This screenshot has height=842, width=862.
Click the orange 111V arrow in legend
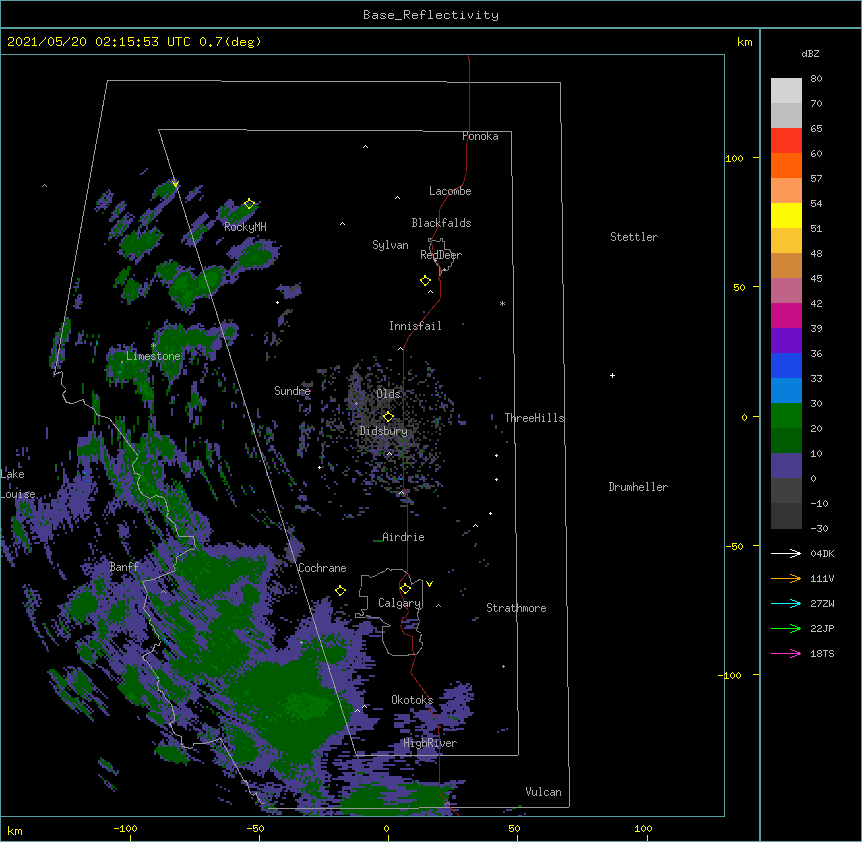coord(786,578)
